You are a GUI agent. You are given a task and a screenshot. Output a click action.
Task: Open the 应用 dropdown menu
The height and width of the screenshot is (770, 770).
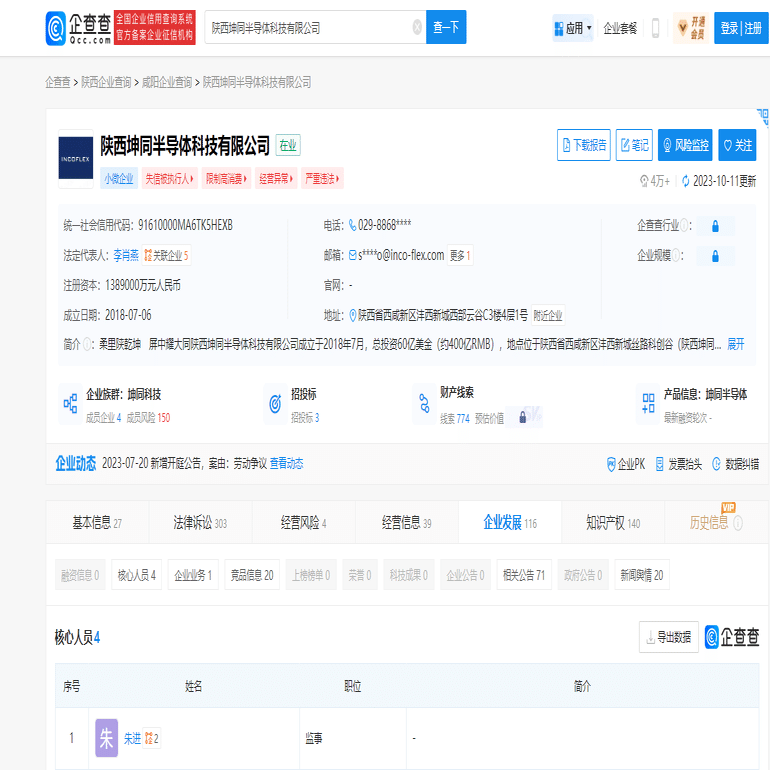(x=573, y=28)
